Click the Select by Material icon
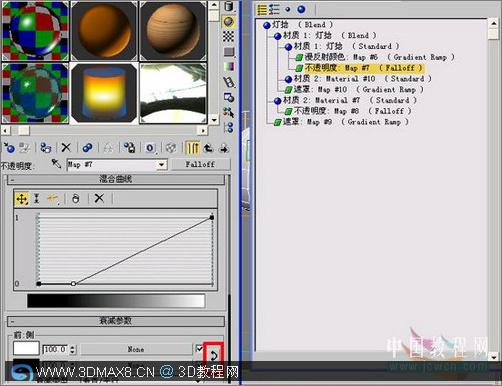Image resolution: width=502 pixels, height=386 pixels. pos(229,112)
